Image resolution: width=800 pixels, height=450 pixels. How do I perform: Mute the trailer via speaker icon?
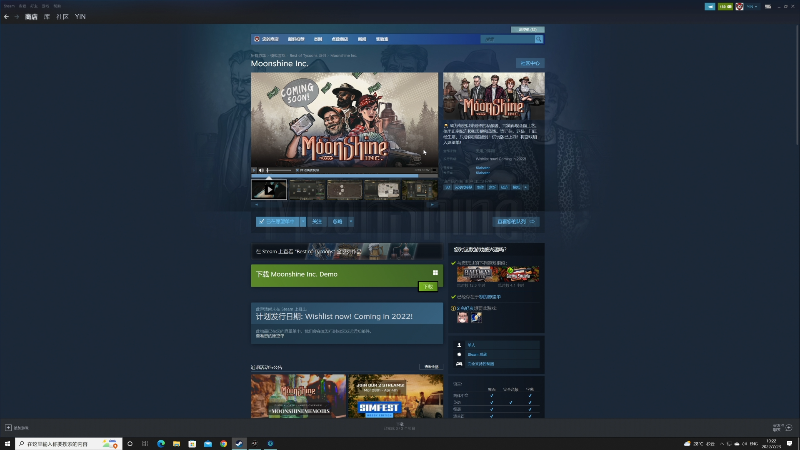(x=261, y=170)
